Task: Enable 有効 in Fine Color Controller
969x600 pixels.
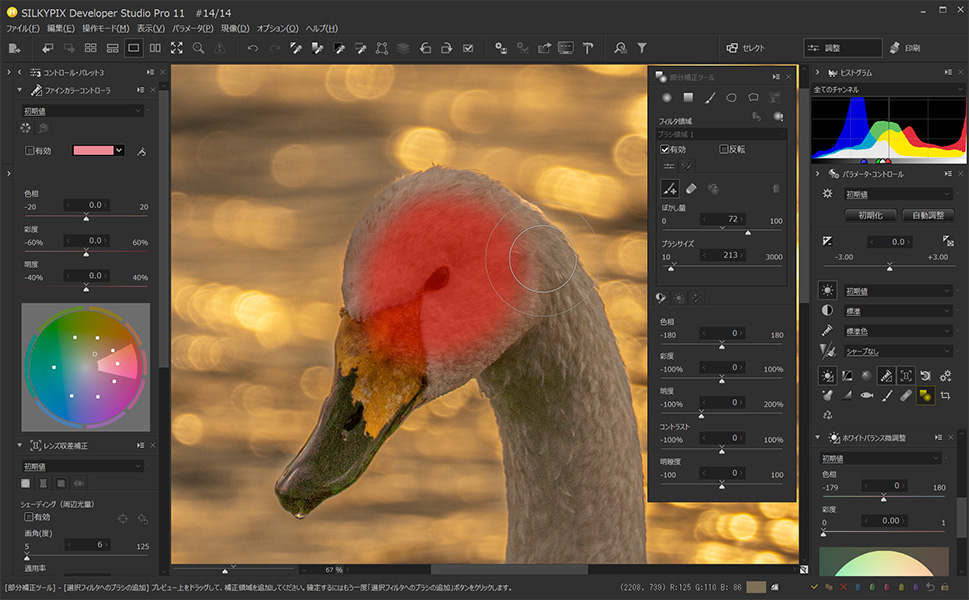Action: coord(29,151)
